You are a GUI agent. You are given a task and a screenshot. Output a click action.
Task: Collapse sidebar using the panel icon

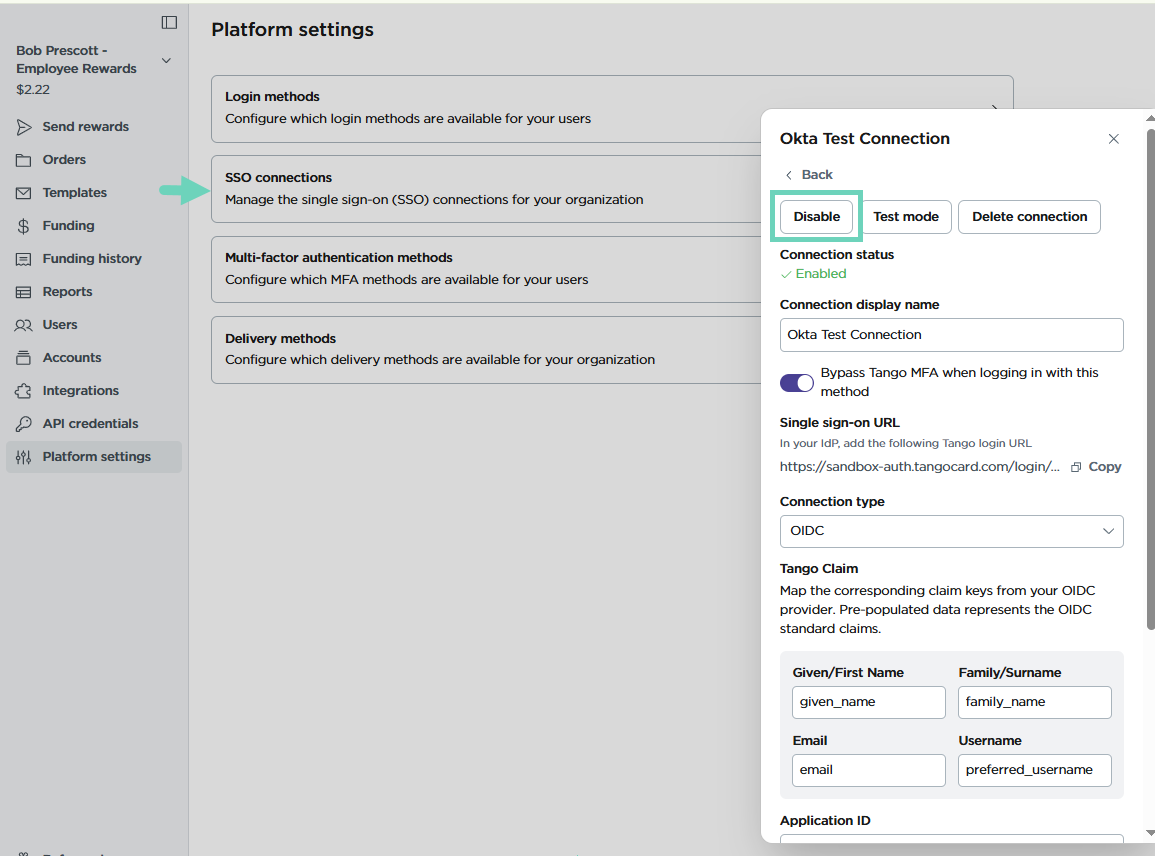(x=169, y=23)
